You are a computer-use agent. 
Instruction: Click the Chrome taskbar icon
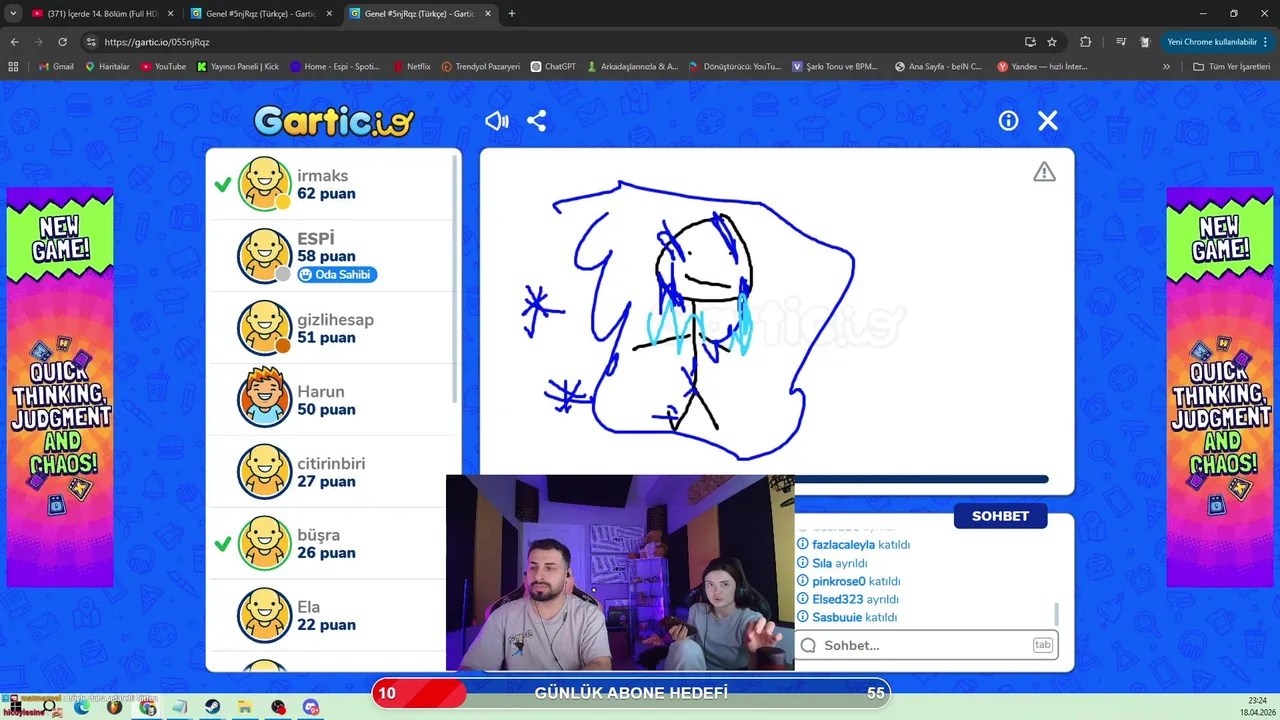[x=148, y=707]
